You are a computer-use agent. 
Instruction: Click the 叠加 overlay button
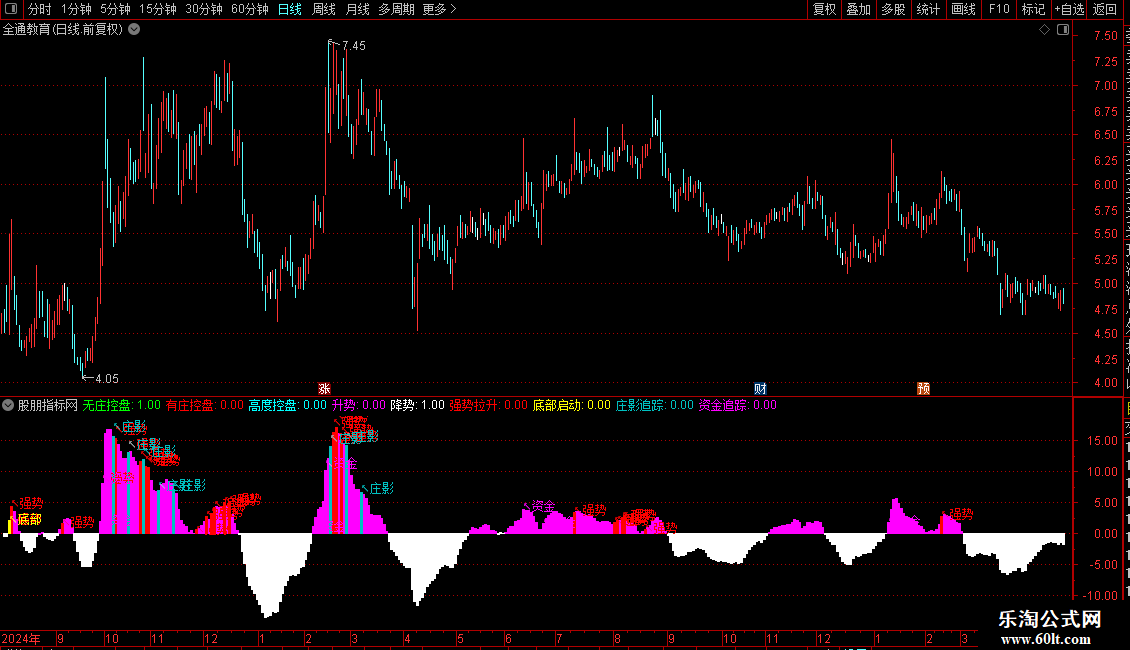(x=859, y=9)
